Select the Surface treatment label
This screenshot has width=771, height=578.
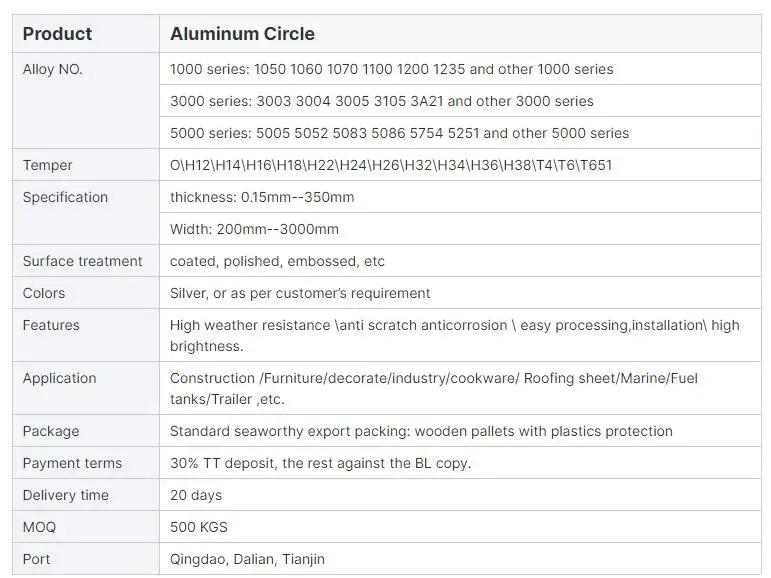(x=82, y=261)
